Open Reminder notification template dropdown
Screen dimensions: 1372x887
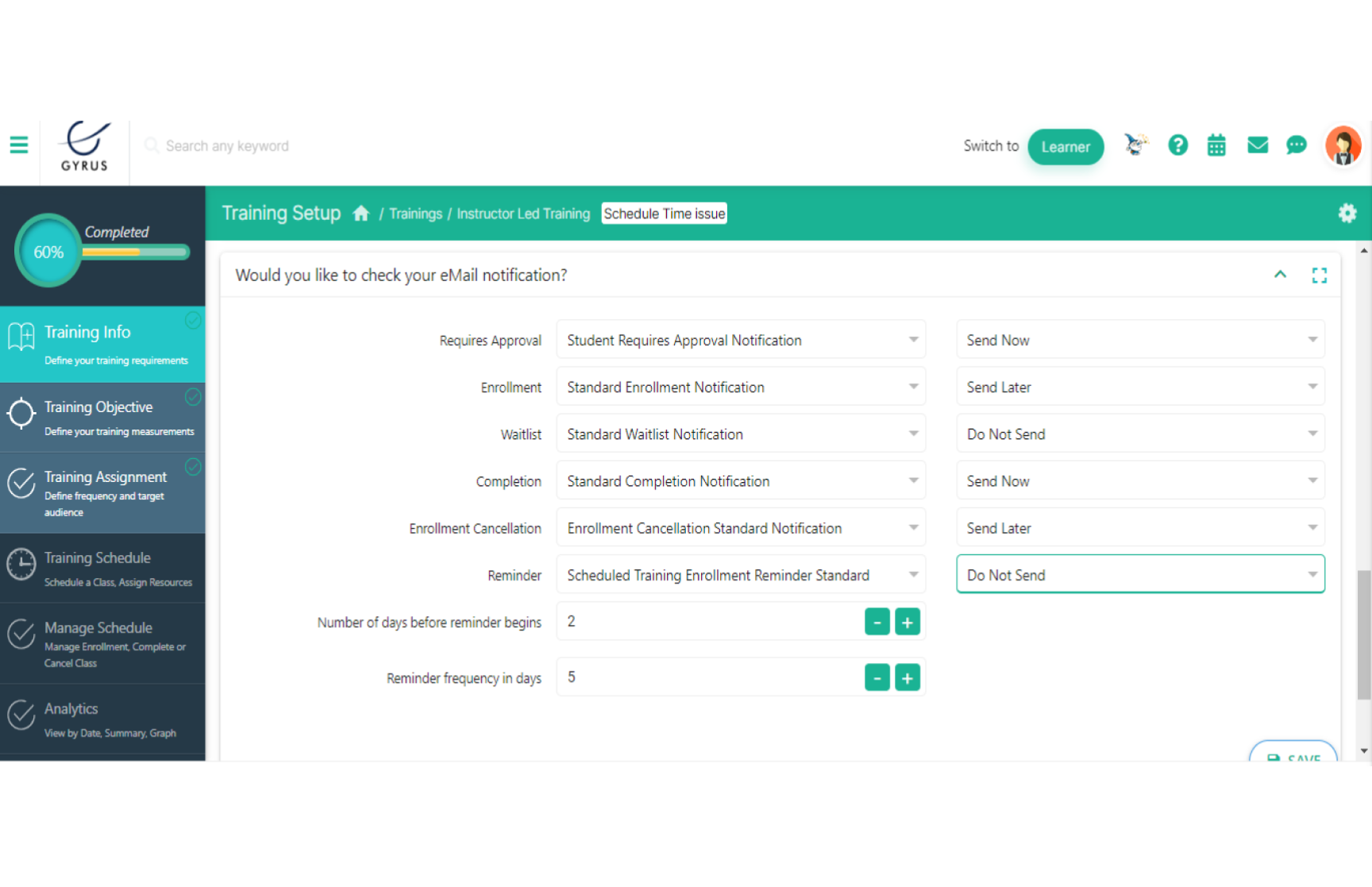click(x=741, y=575)
